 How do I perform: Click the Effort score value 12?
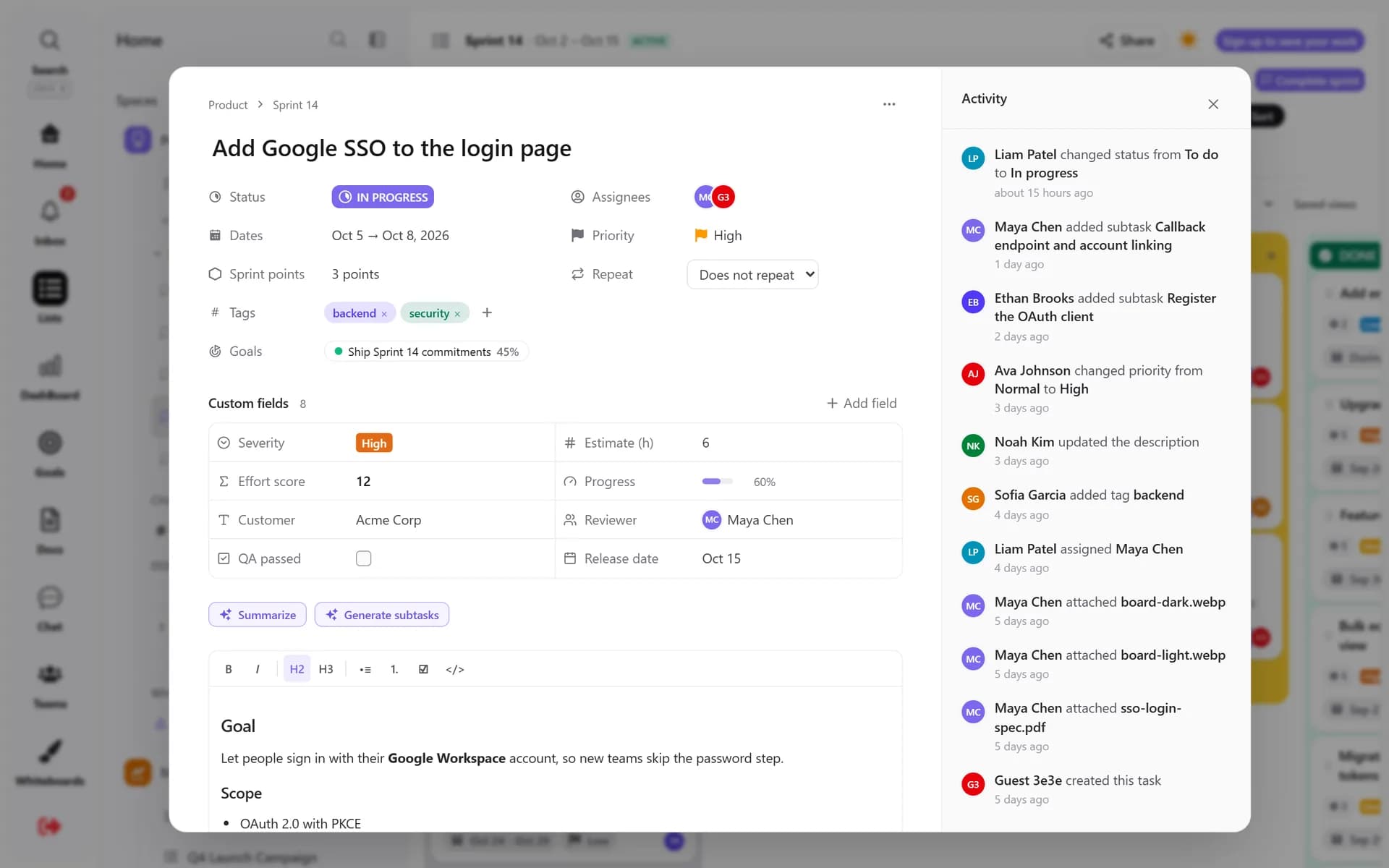(x=363, y=481)
